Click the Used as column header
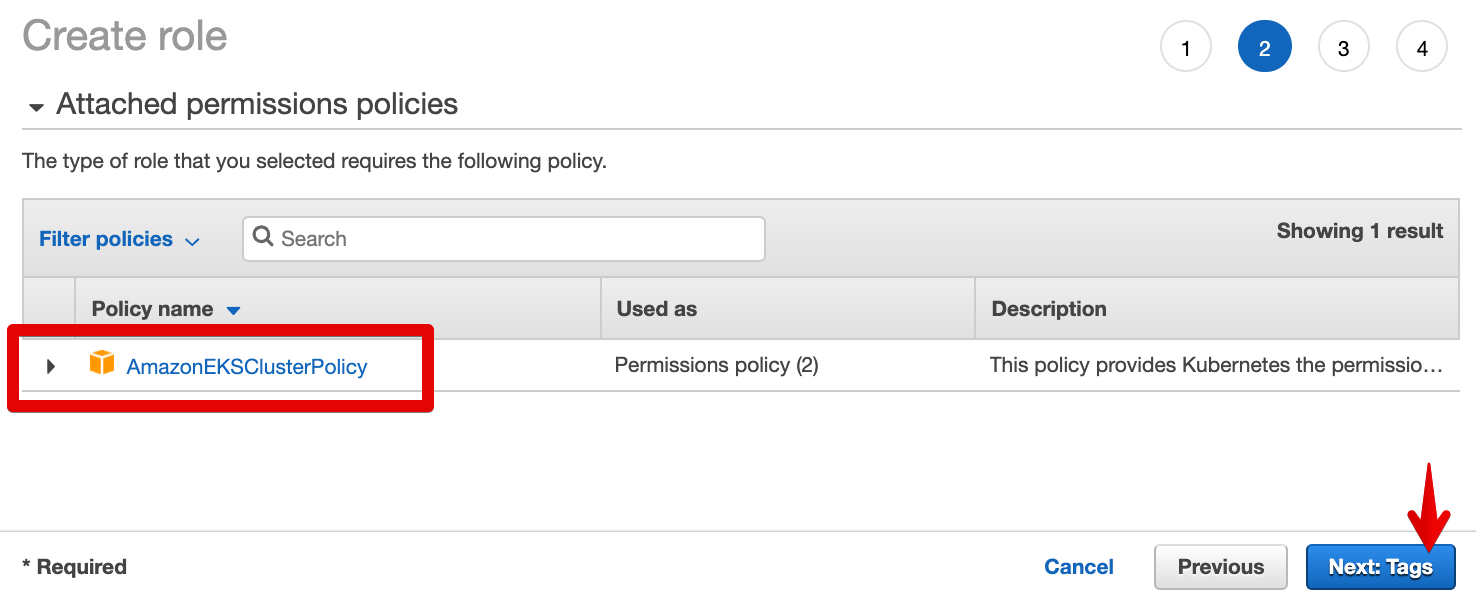Viewport: 1476px width, 592px height. (x=656, y=309)
